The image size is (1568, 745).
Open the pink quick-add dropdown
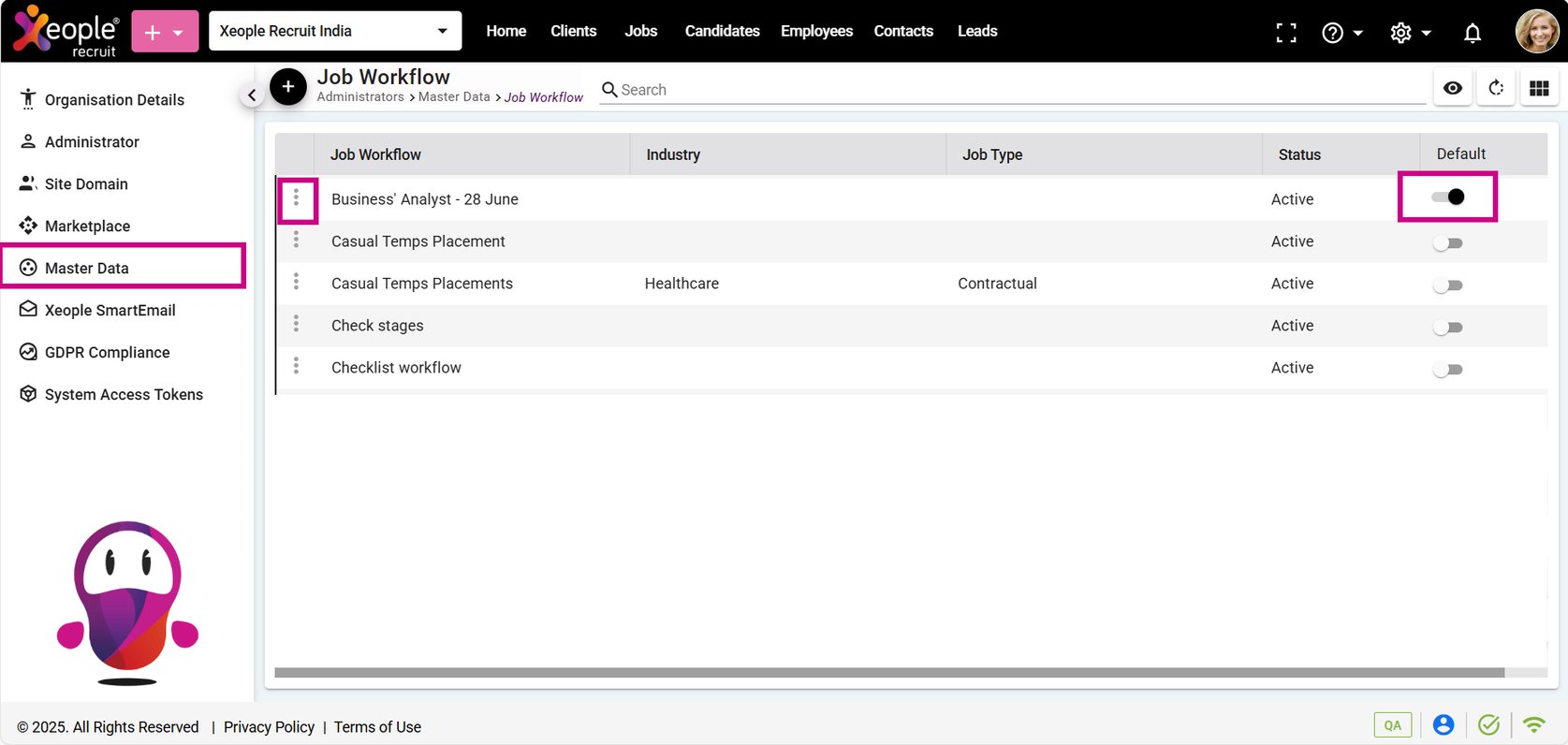165,31
